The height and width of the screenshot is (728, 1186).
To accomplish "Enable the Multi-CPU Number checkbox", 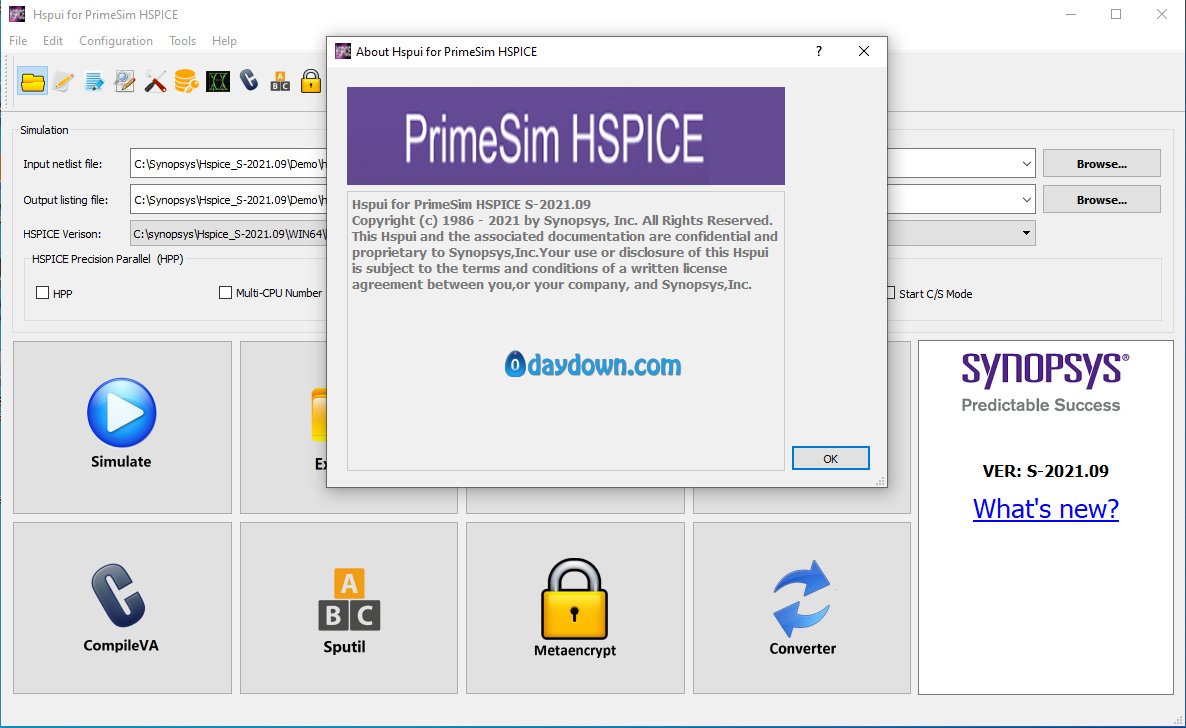I will (x=225, y=293).
